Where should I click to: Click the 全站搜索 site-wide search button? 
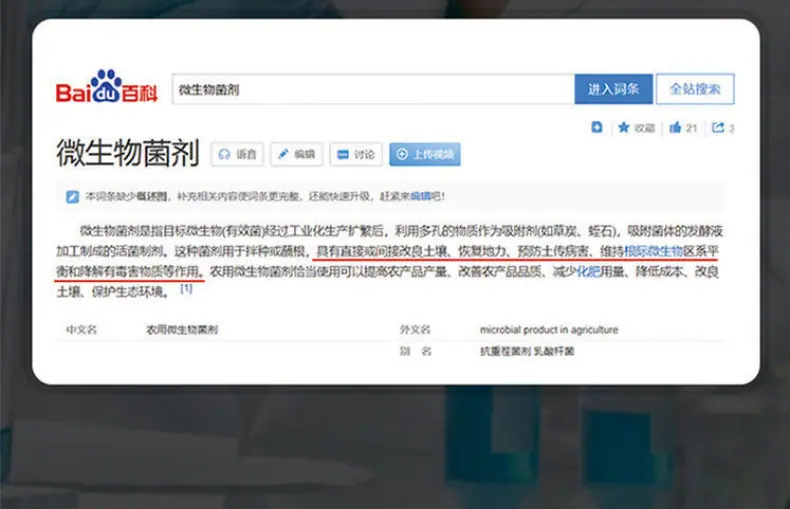[695, 89]
